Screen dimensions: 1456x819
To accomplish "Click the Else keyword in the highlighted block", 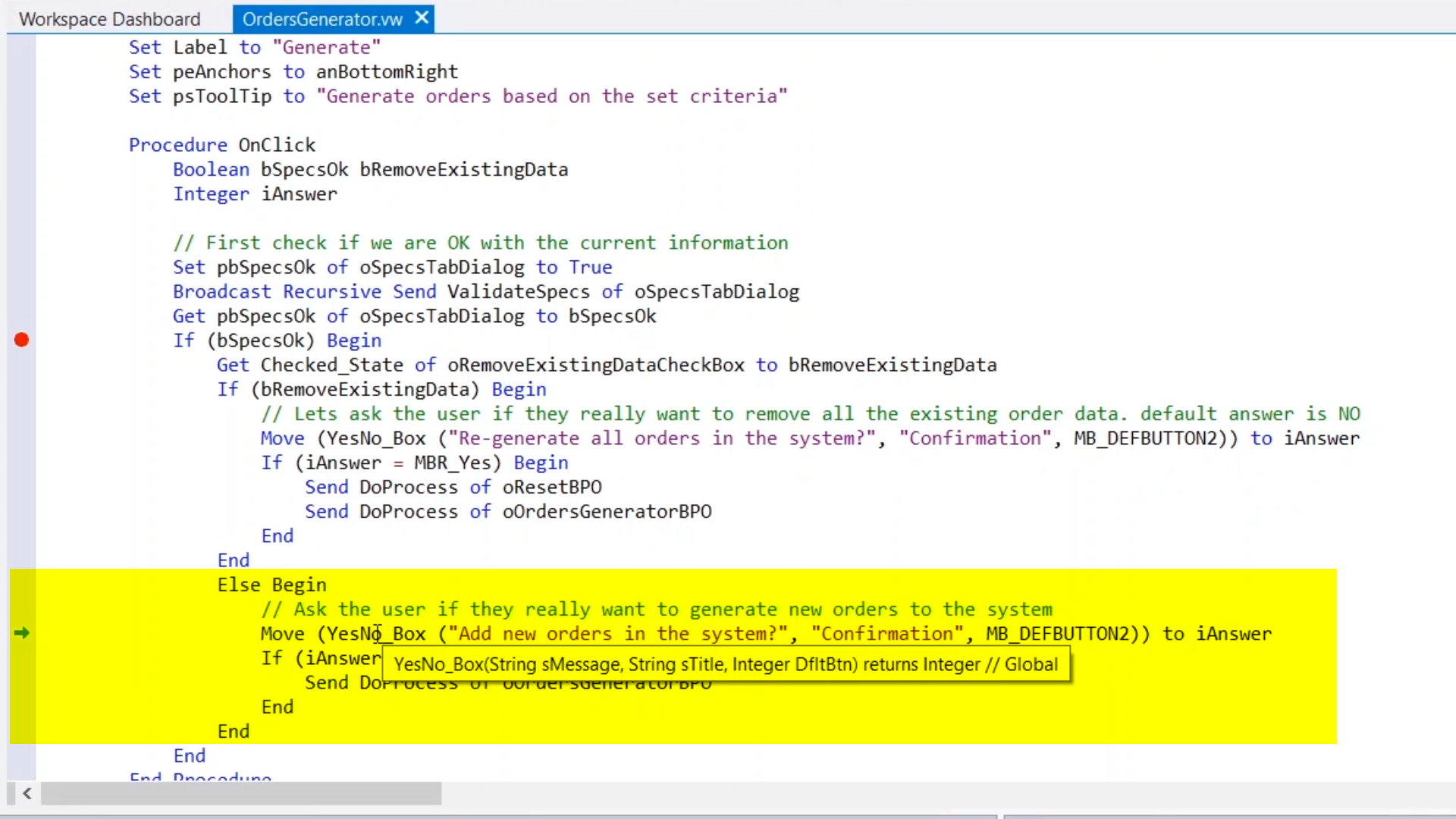I will pos(239,585).
